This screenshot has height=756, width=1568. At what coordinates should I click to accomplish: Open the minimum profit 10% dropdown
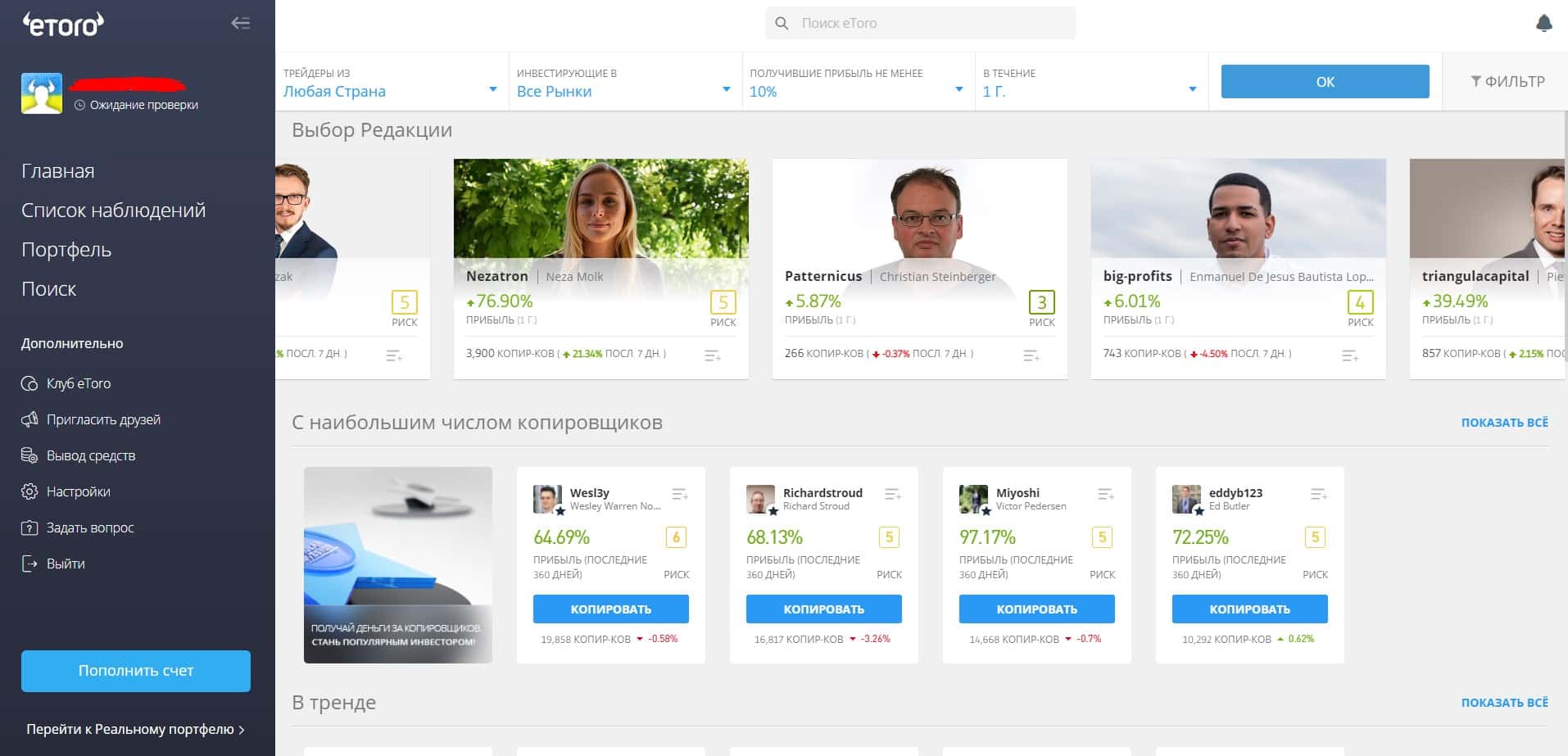[x=857, y=82]
